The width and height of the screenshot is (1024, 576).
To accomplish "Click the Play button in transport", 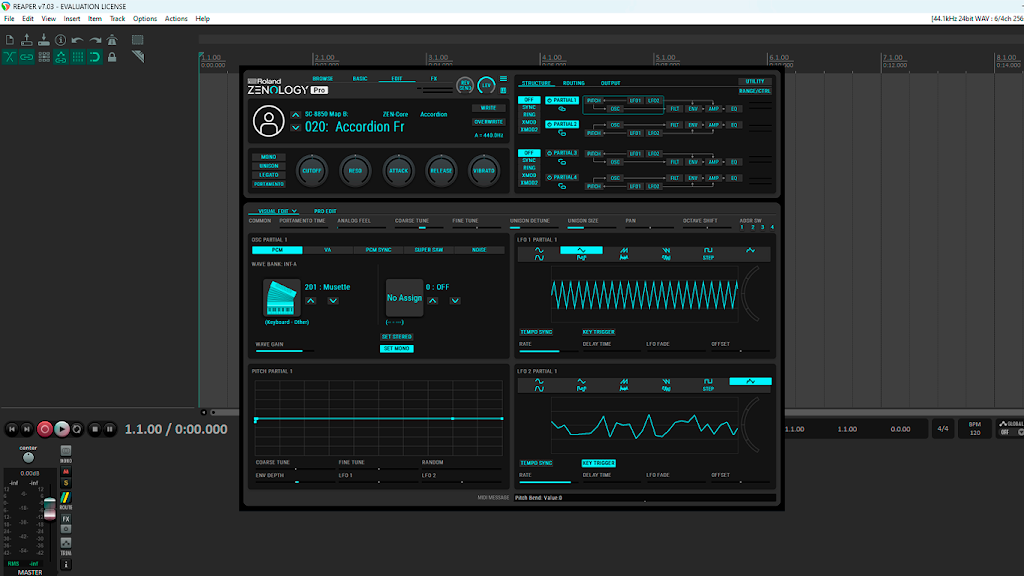I will (x=61, y=429).
